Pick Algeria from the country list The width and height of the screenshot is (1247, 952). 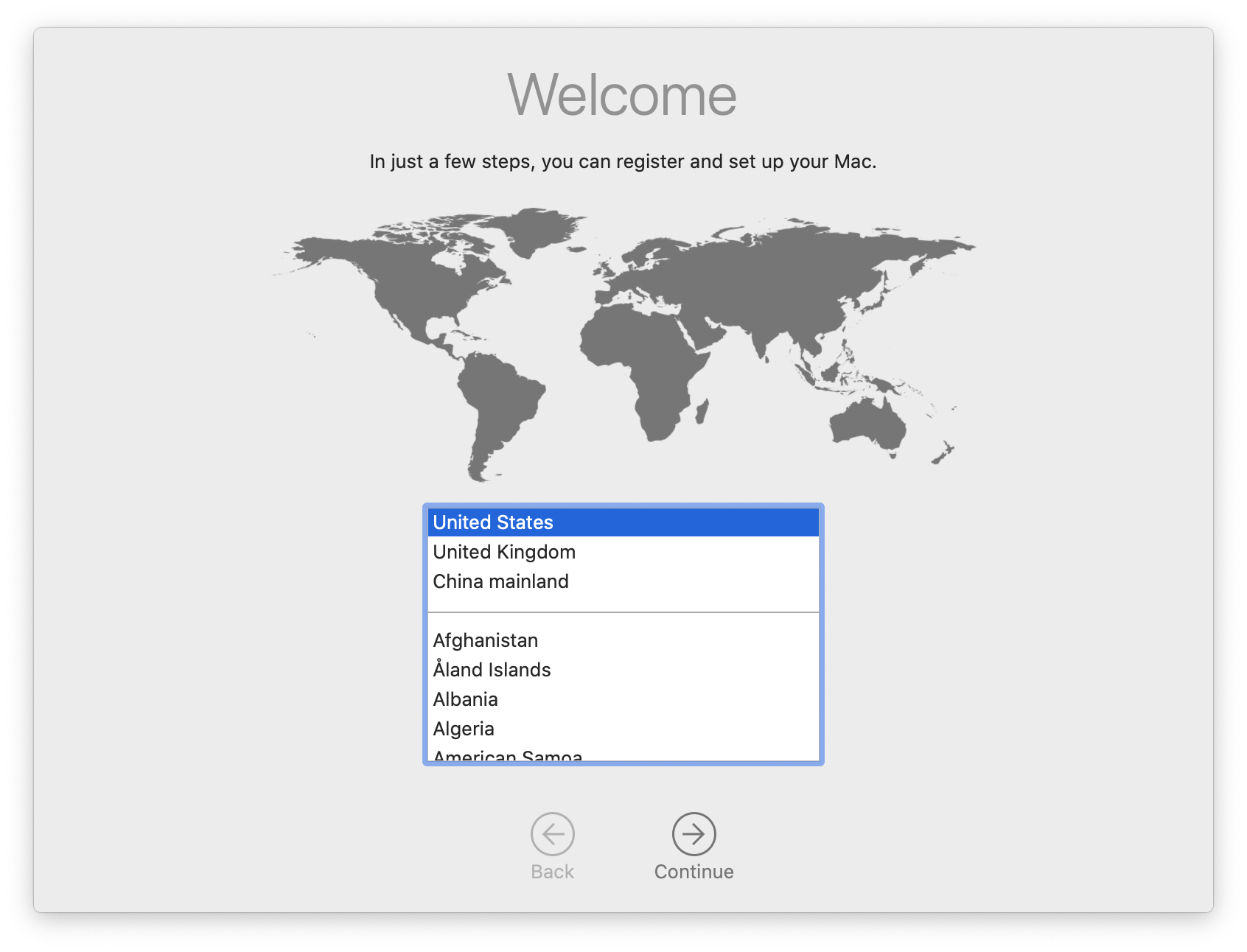click(x=623, y=728)
